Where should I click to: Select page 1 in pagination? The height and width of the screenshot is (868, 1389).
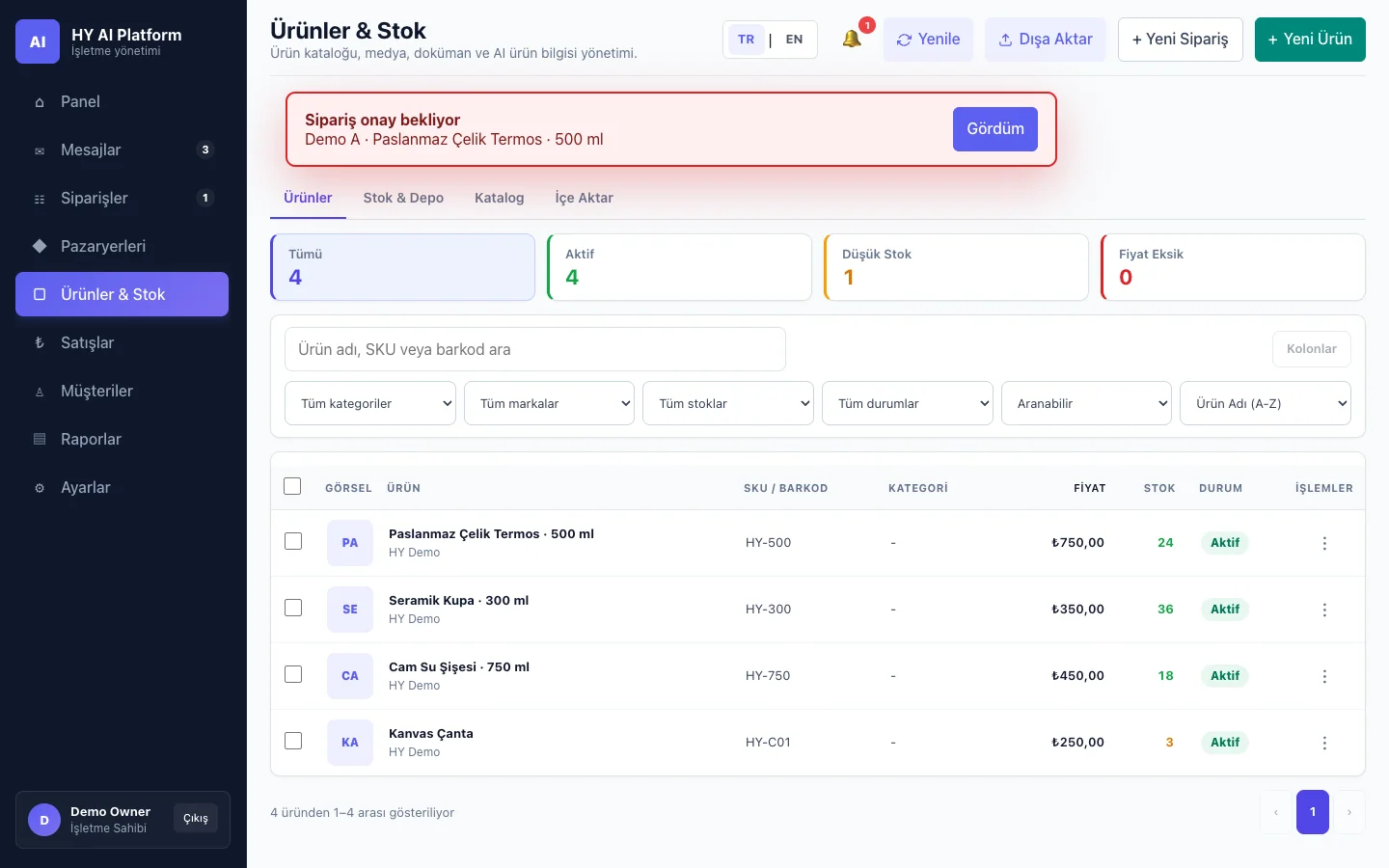coord(1313,812)
